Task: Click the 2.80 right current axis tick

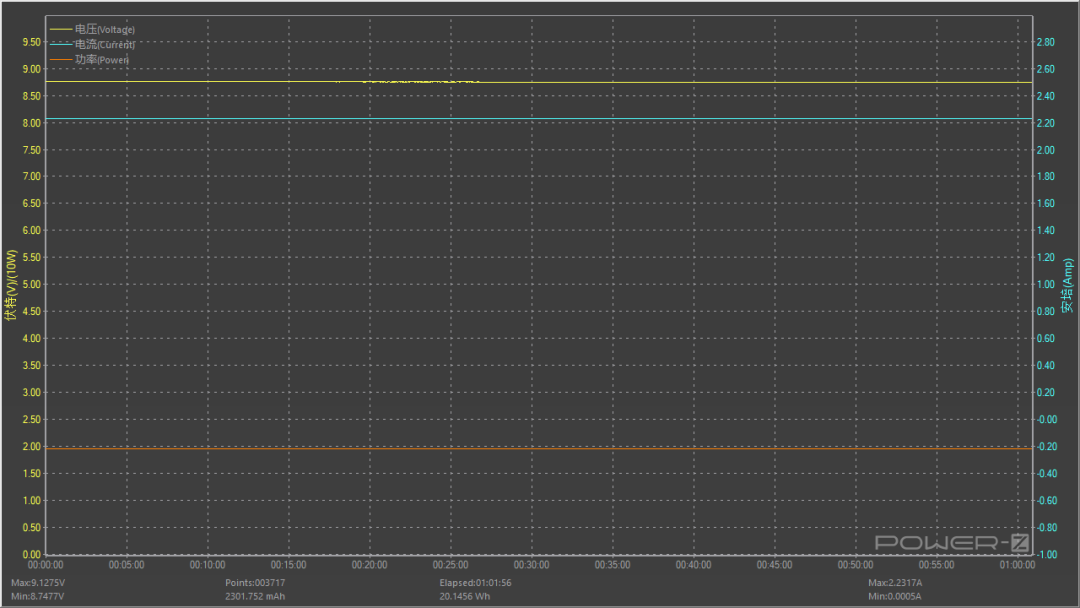Action: coord(1046,42)
